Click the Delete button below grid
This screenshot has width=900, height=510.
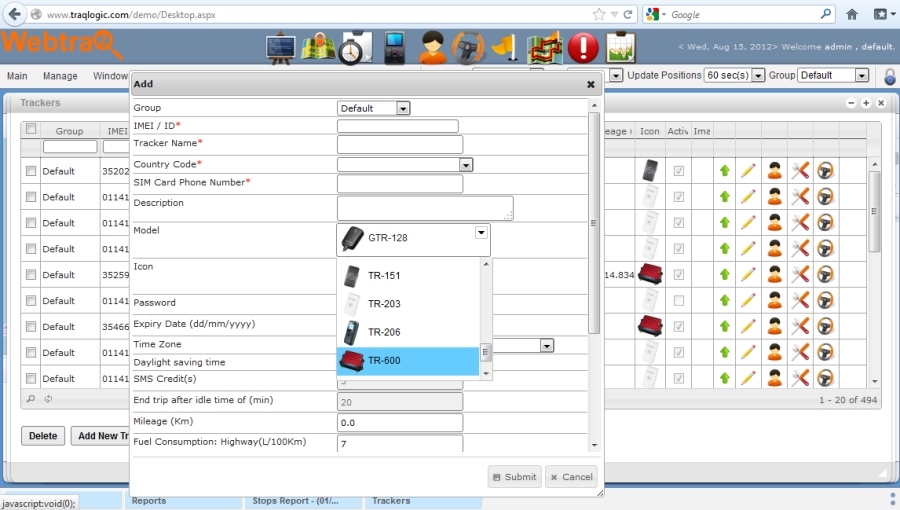[43, 436]
